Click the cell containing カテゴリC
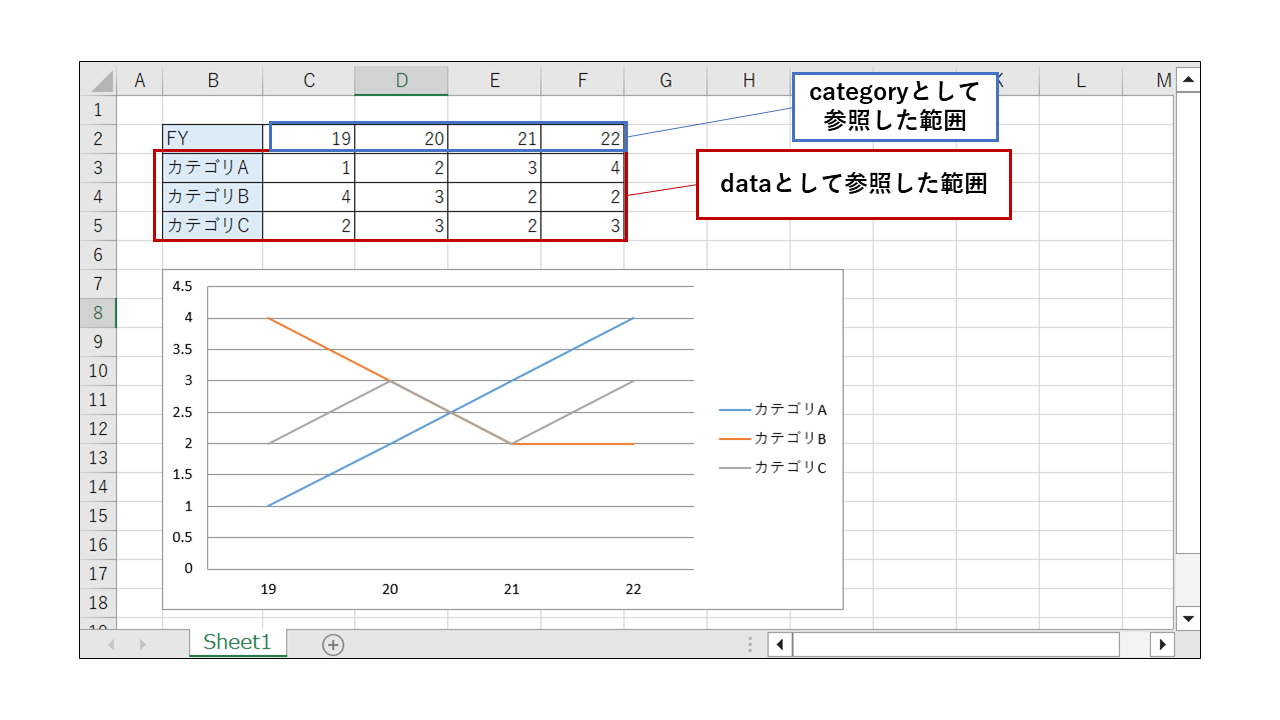The width and height of the screenshot is (1280, 720). (x=212, y=225)
